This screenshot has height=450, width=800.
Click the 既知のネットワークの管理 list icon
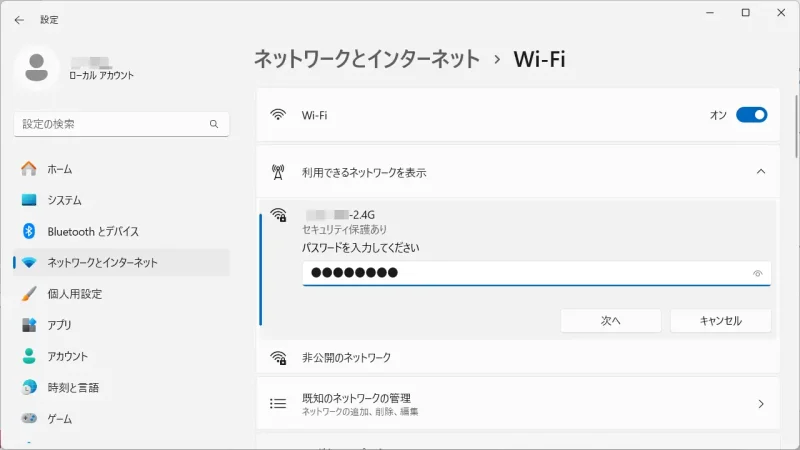coord(278,404)
